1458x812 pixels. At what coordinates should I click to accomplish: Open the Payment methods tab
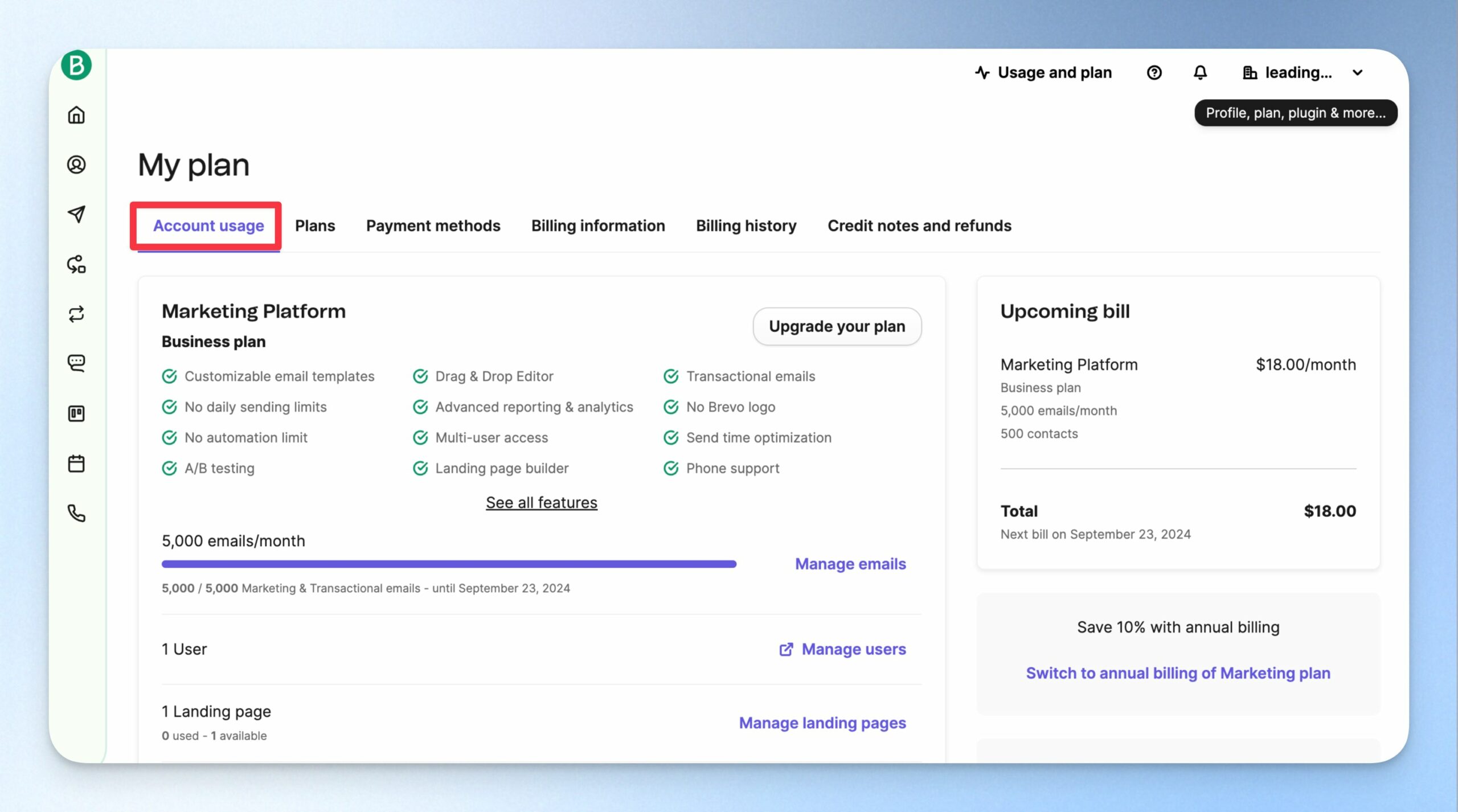(433, 225)
